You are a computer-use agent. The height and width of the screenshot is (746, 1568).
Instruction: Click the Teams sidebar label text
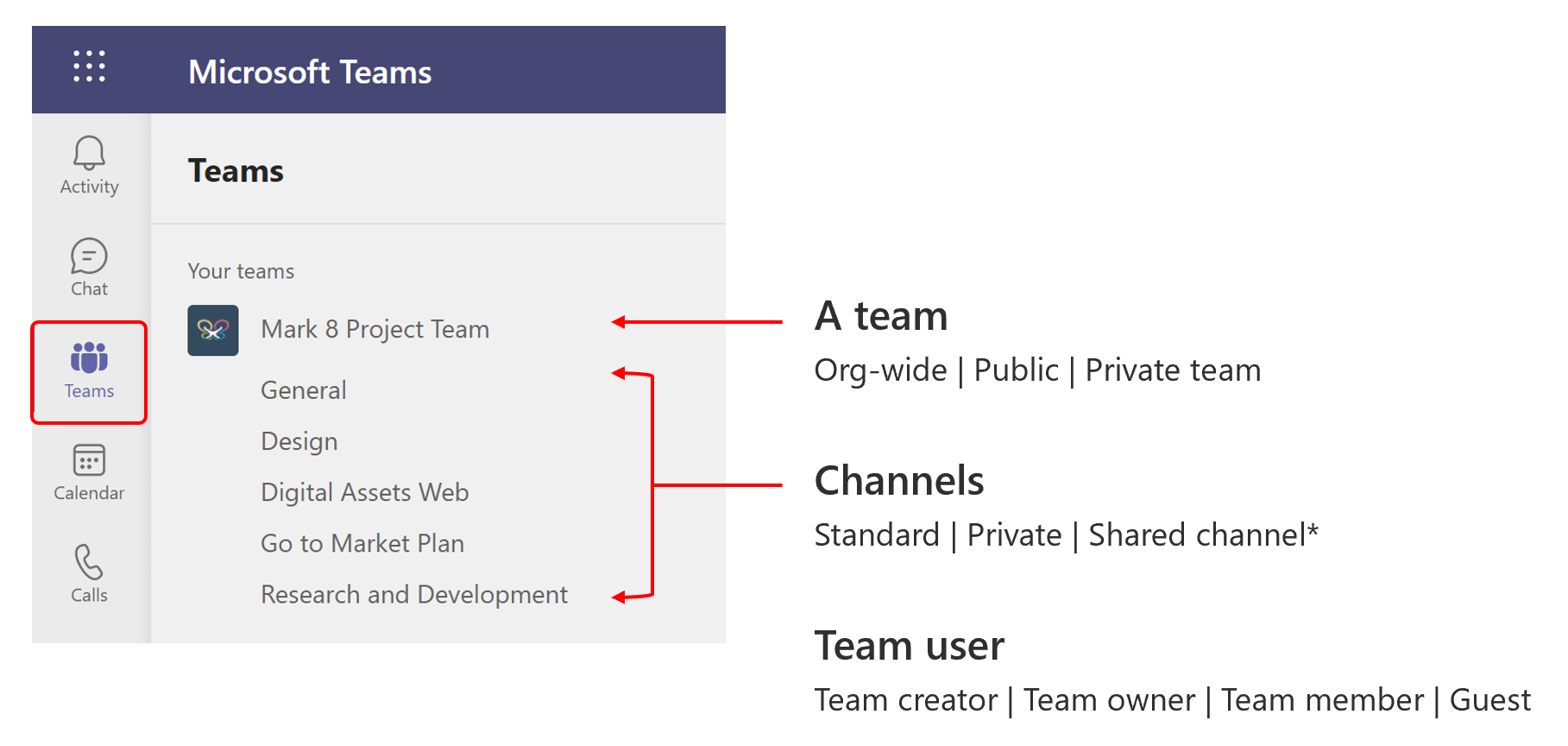(88, 390)
